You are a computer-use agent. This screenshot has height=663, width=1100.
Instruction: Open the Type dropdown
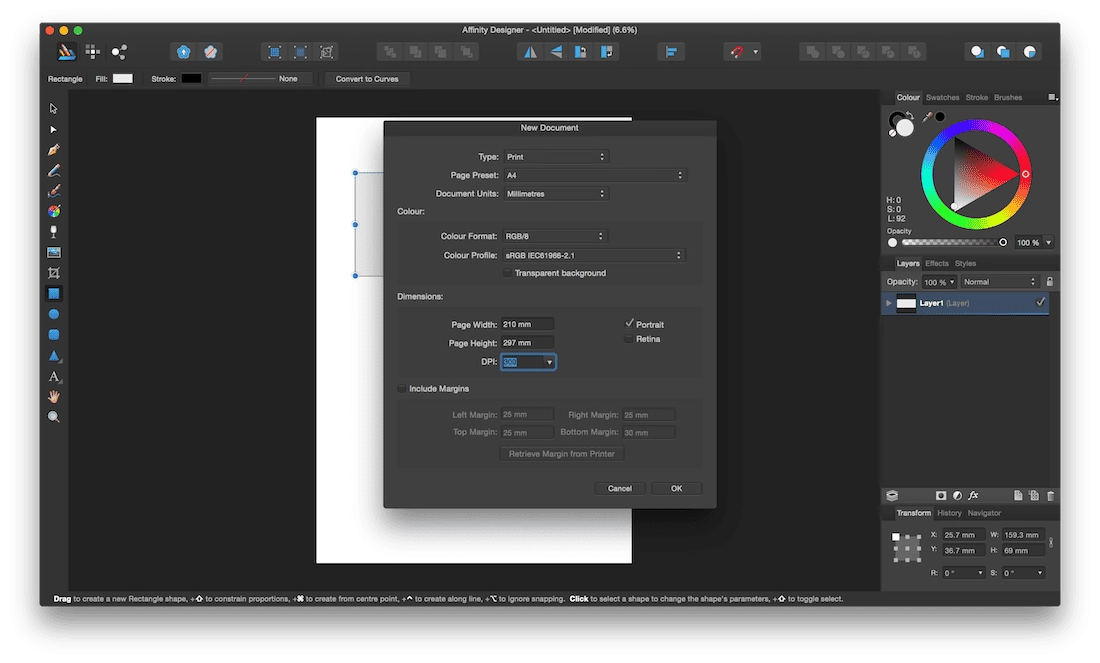(556, 157)
